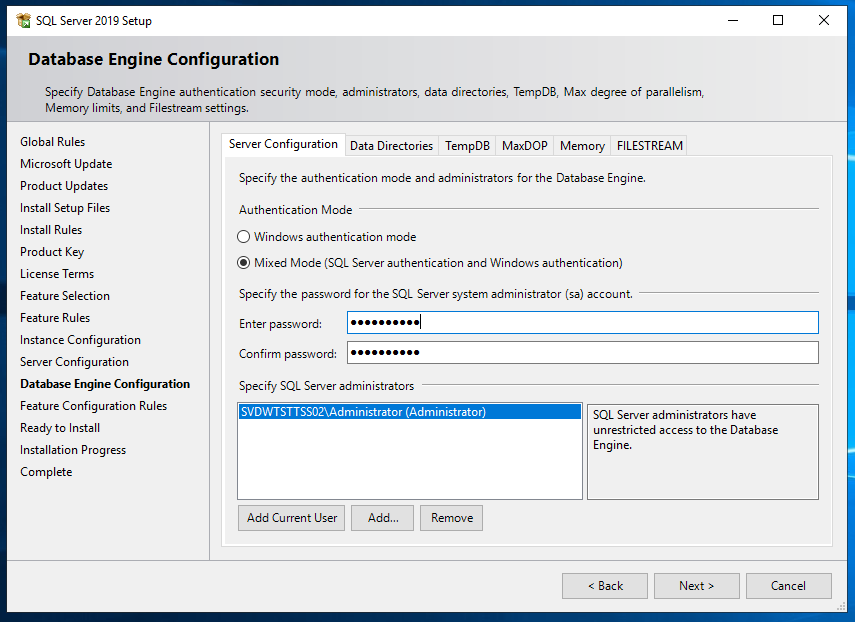Click Ready to Install step
This screenshot has height=622, width=855.
tap(60, 428)
